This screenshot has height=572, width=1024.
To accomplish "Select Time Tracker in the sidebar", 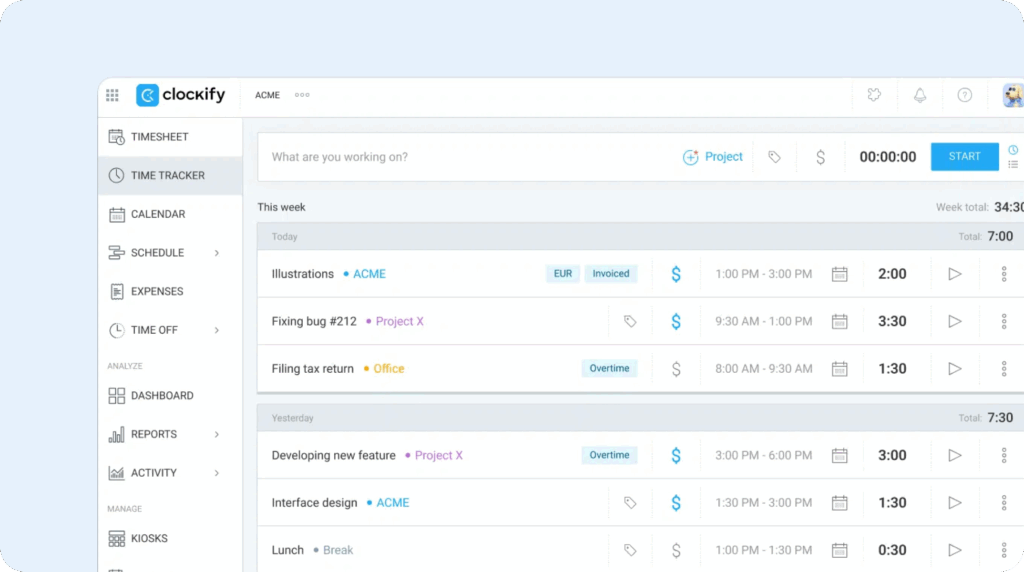I will click(170, 175).
